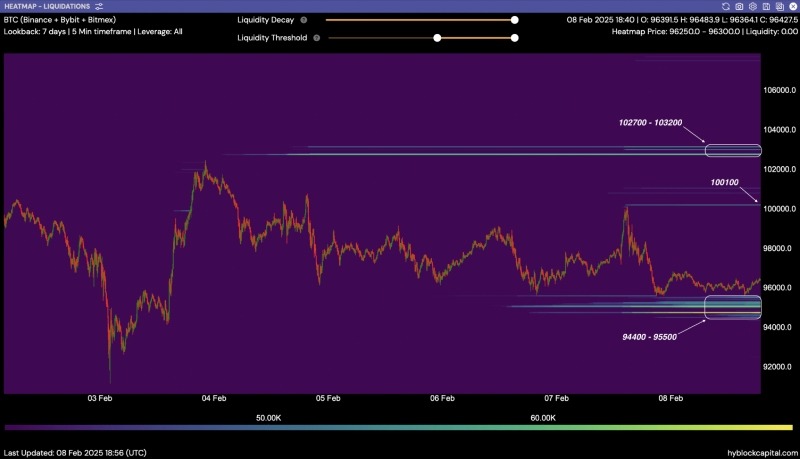
Task: Open the chart settings hexagon icon
Action: tap(753, 7)
